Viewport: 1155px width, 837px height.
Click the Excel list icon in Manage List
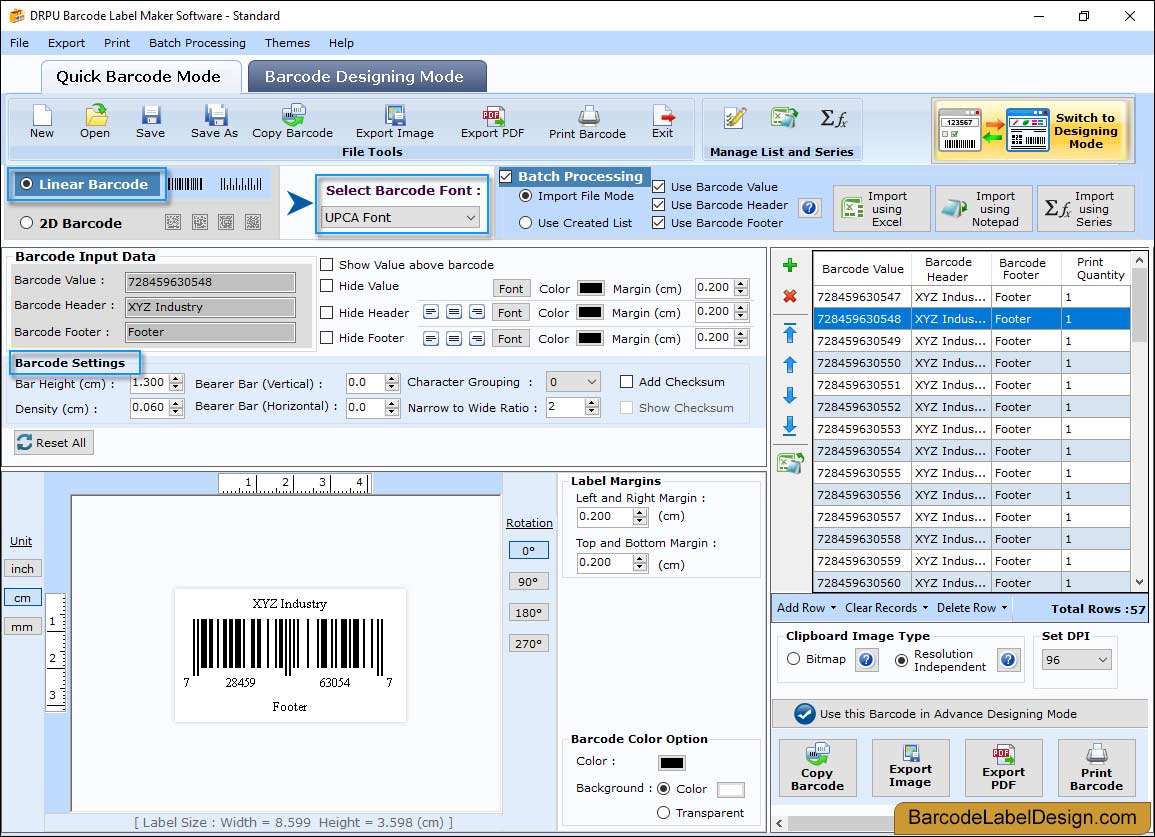coord(784,118)
